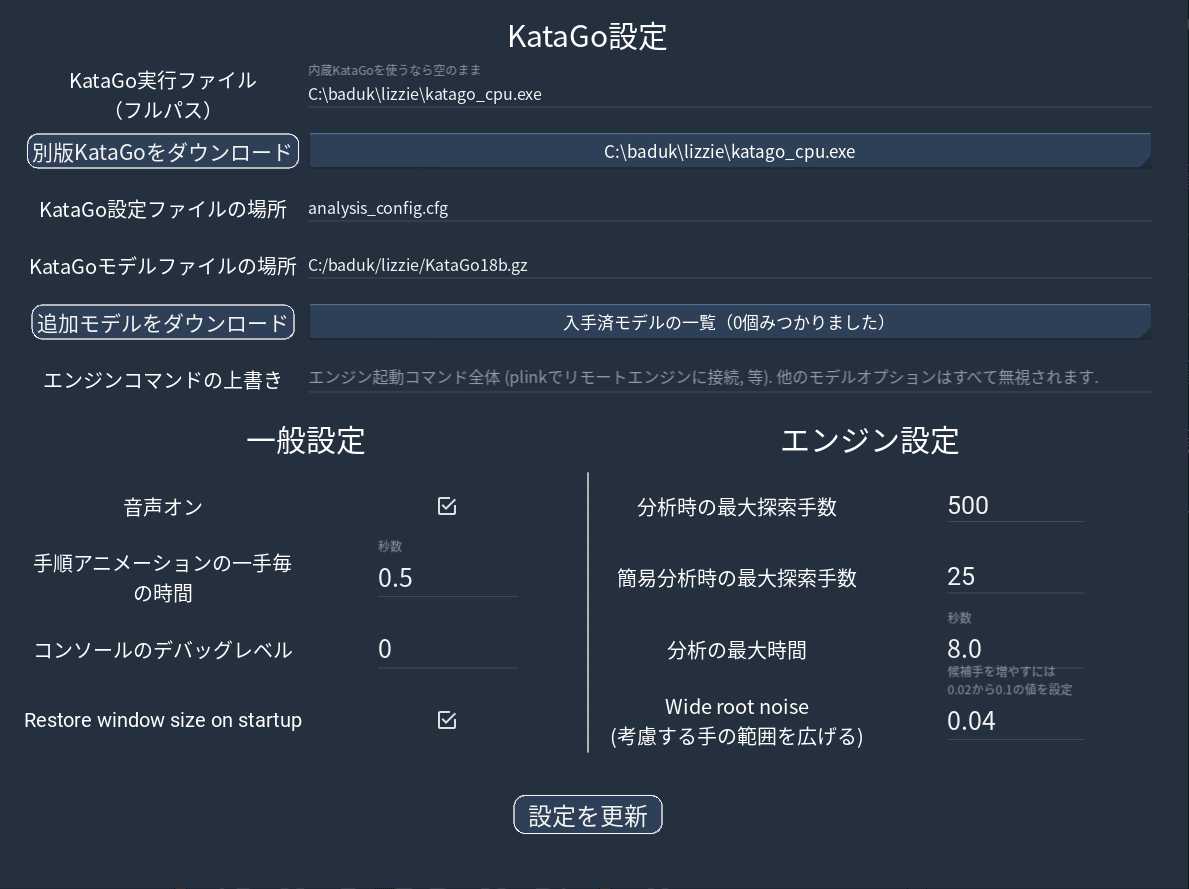
Task: Click the console debug level field showing 0
Action: [447, 649]
